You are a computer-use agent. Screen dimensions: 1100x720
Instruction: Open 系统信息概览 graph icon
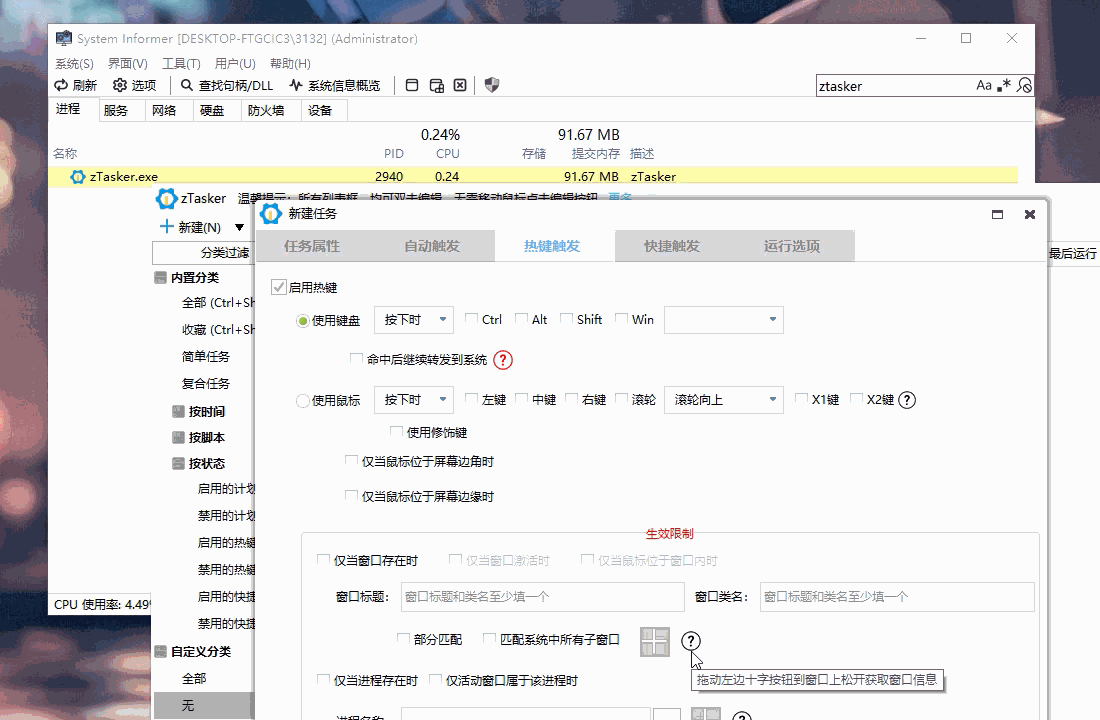(x=296, y=86)
